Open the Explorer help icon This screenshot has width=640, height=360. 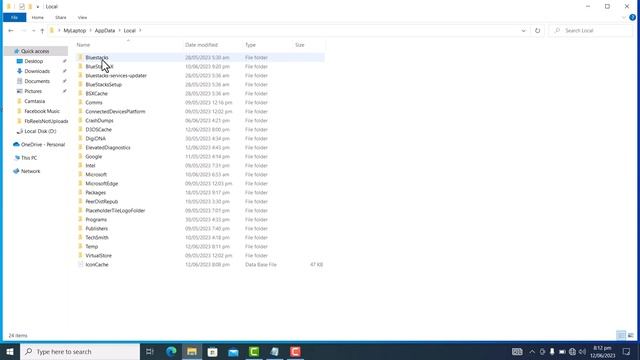[633, 18]
